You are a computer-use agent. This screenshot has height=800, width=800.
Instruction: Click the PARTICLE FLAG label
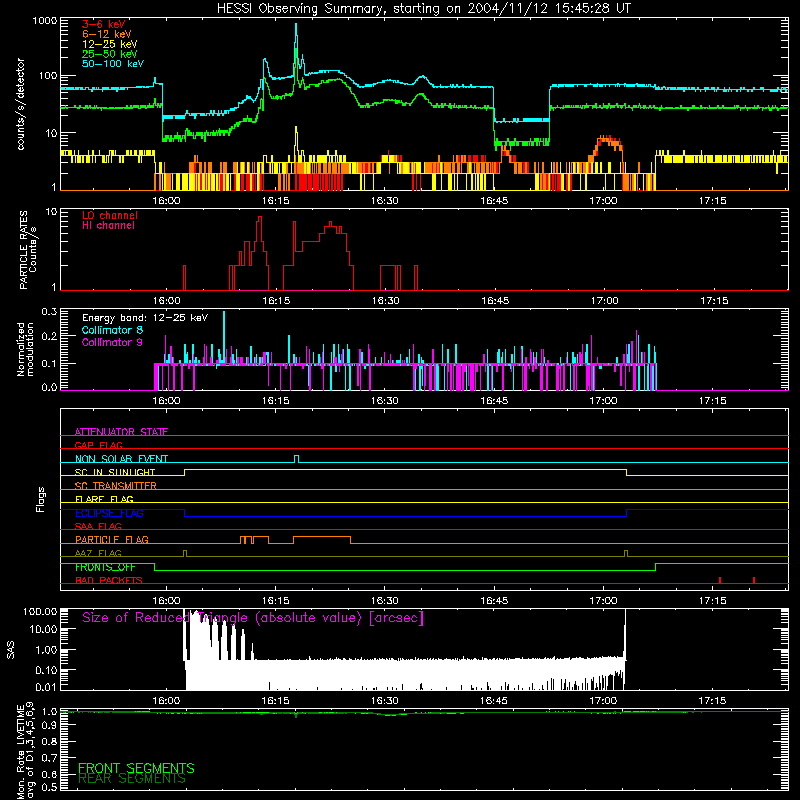tap(112, 539)
